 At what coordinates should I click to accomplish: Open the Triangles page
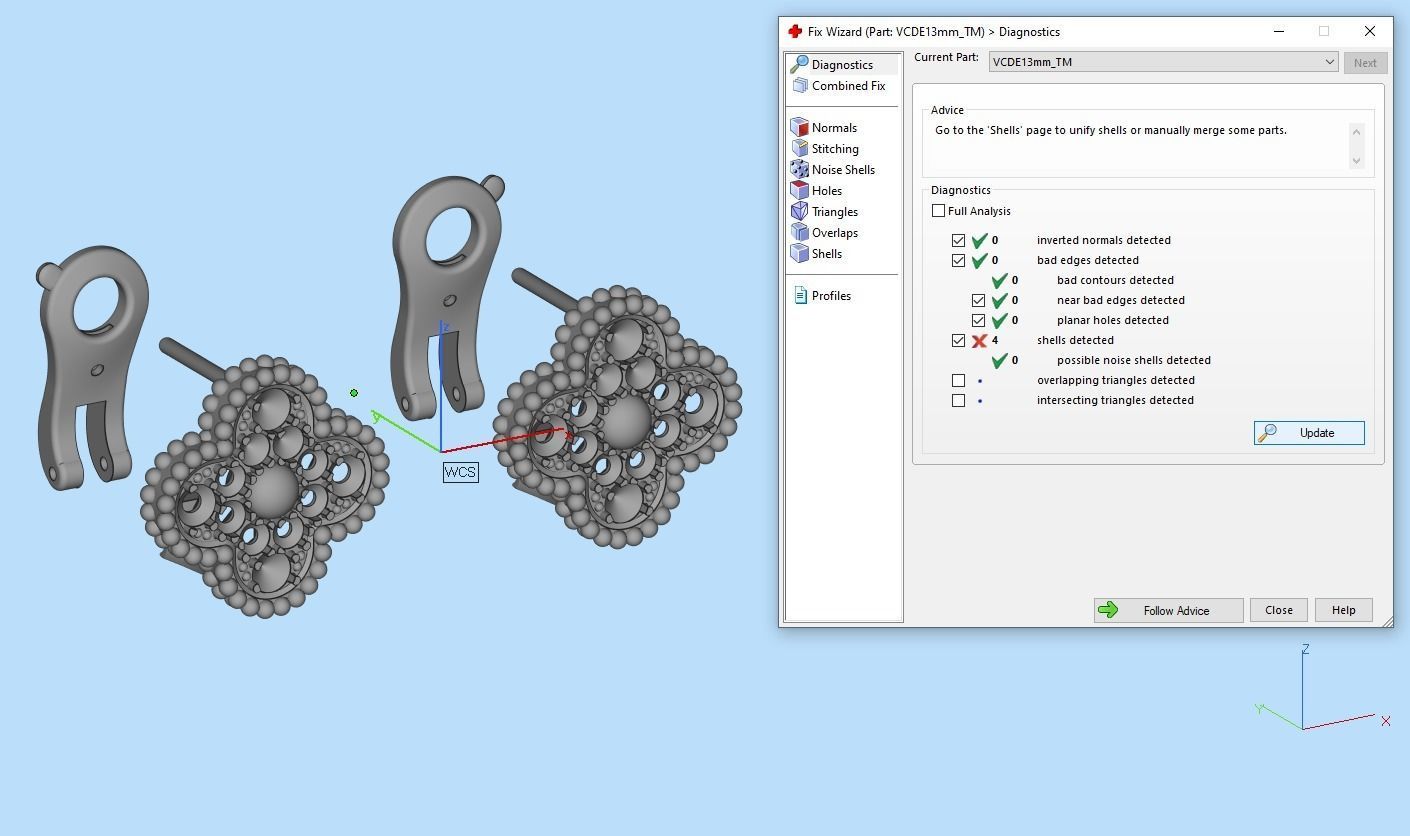click(834, 211)
